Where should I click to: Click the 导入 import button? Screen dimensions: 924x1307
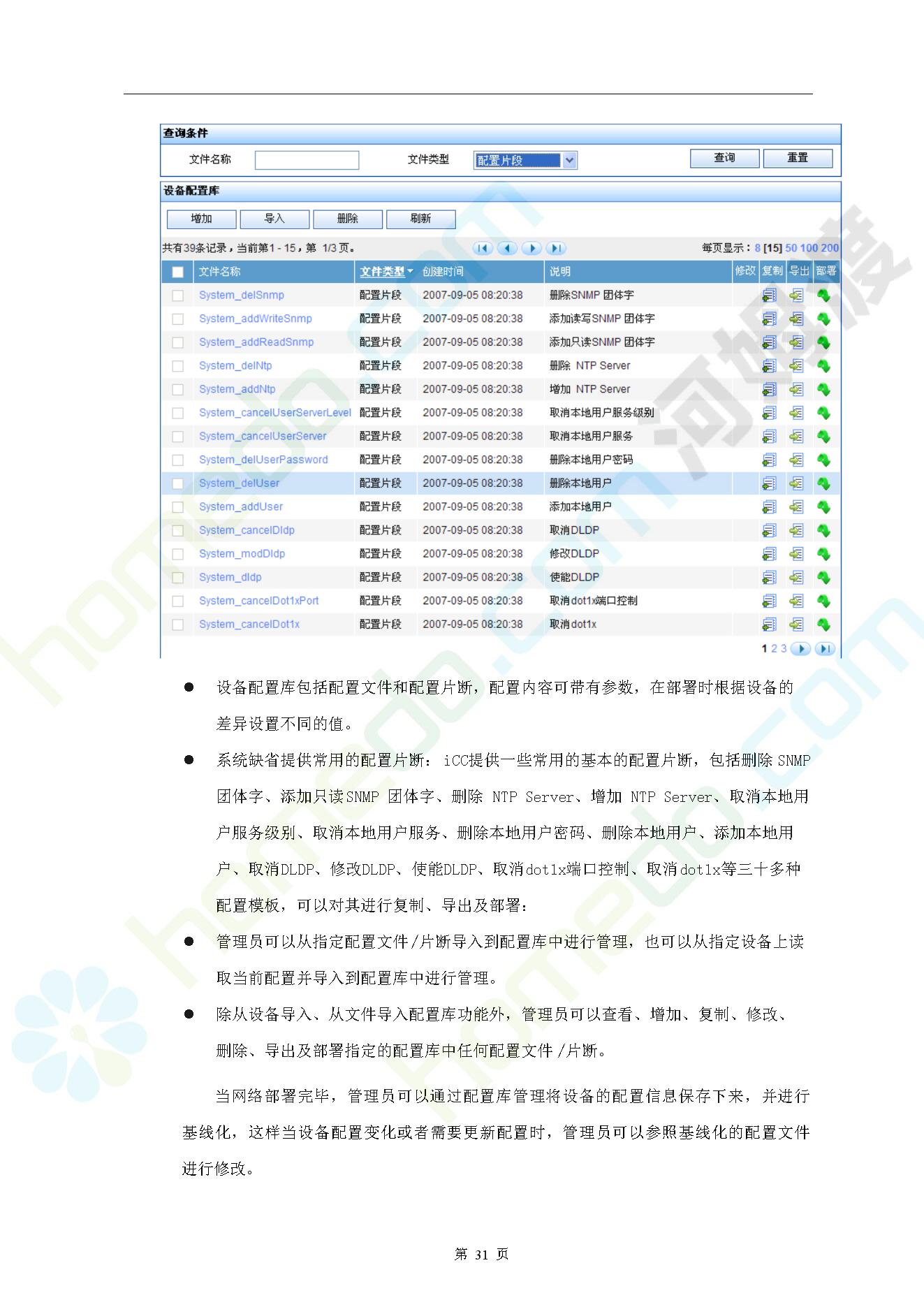click(x=274, y=219)
